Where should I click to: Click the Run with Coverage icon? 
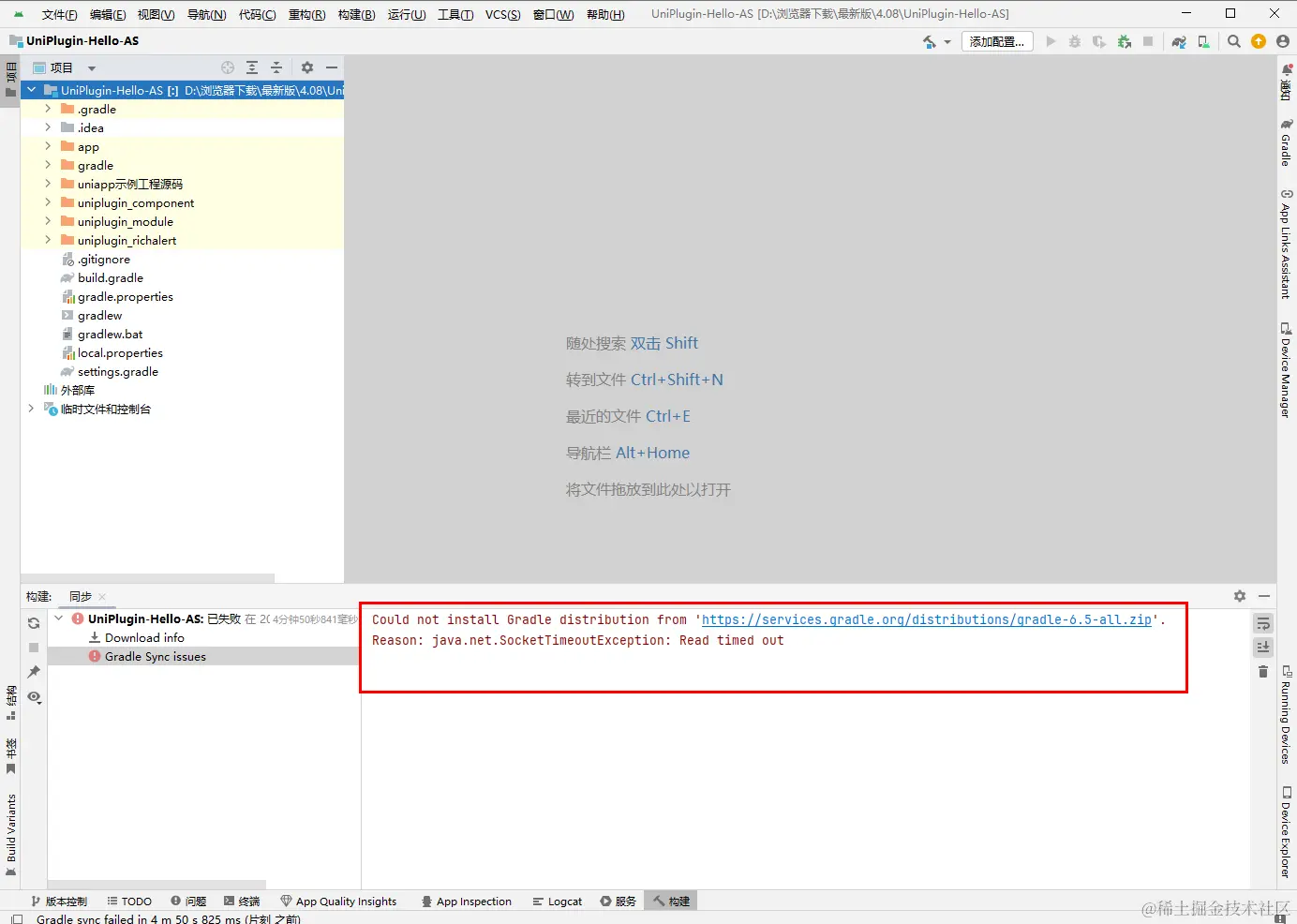pyautogui.click(x=1099, y=41)
